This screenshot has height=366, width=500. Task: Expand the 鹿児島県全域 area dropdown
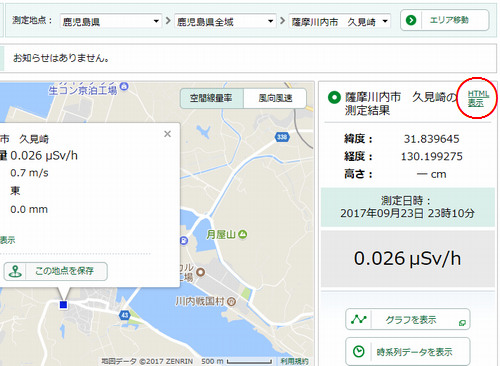tap(225, 22)
